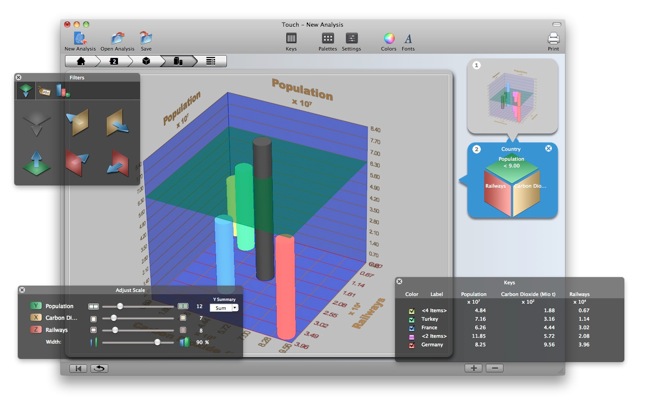Go to the home step in breadcrumb

click(81, 61)
